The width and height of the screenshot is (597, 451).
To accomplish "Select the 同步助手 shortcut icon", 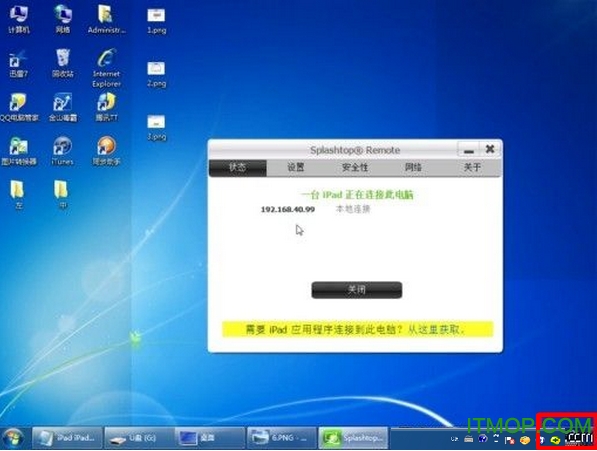I will pos(106,151).
